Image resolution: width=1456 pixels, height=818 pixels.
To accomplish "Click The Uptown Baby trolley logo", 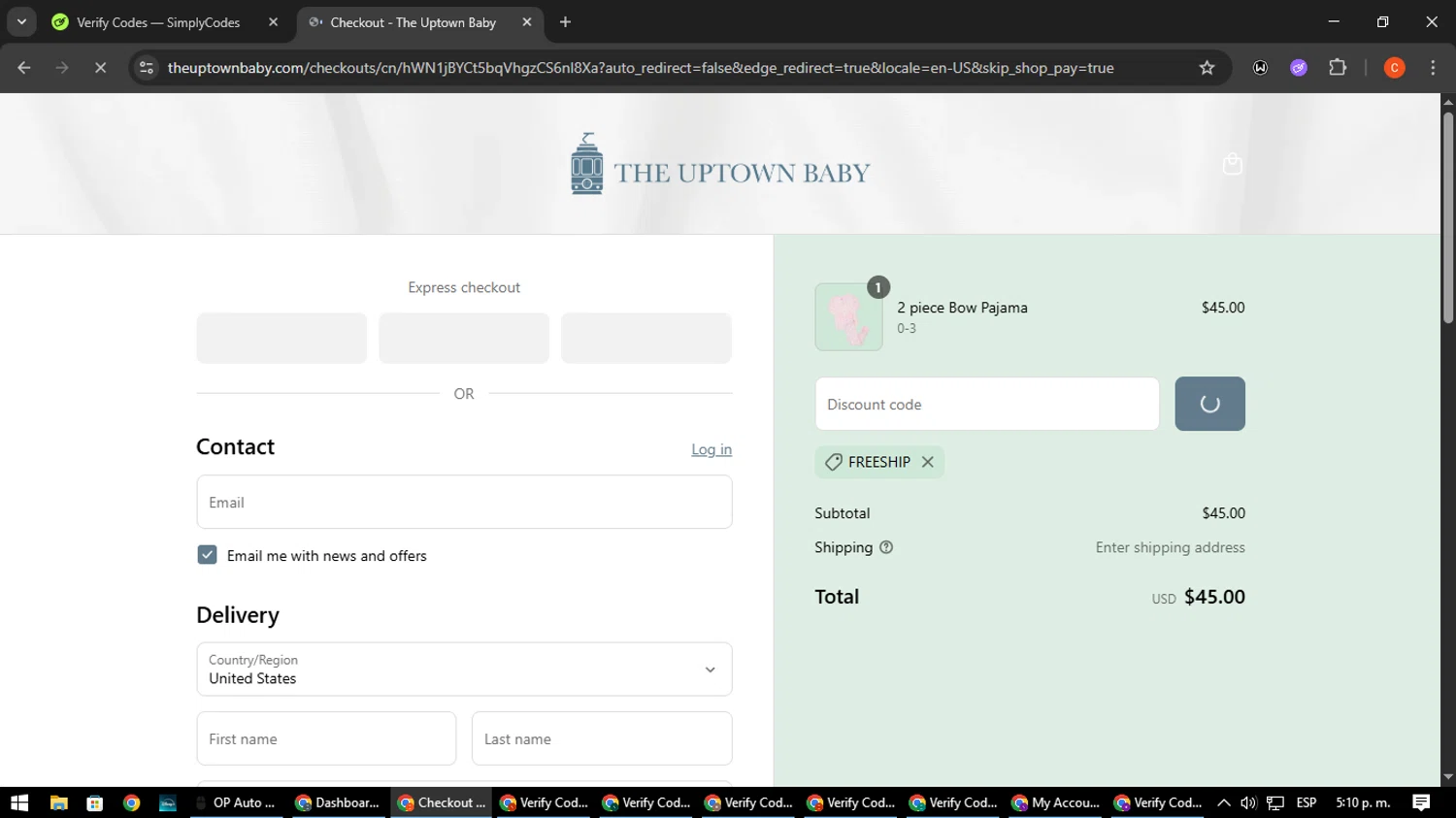I will click(x=720, y=164).
